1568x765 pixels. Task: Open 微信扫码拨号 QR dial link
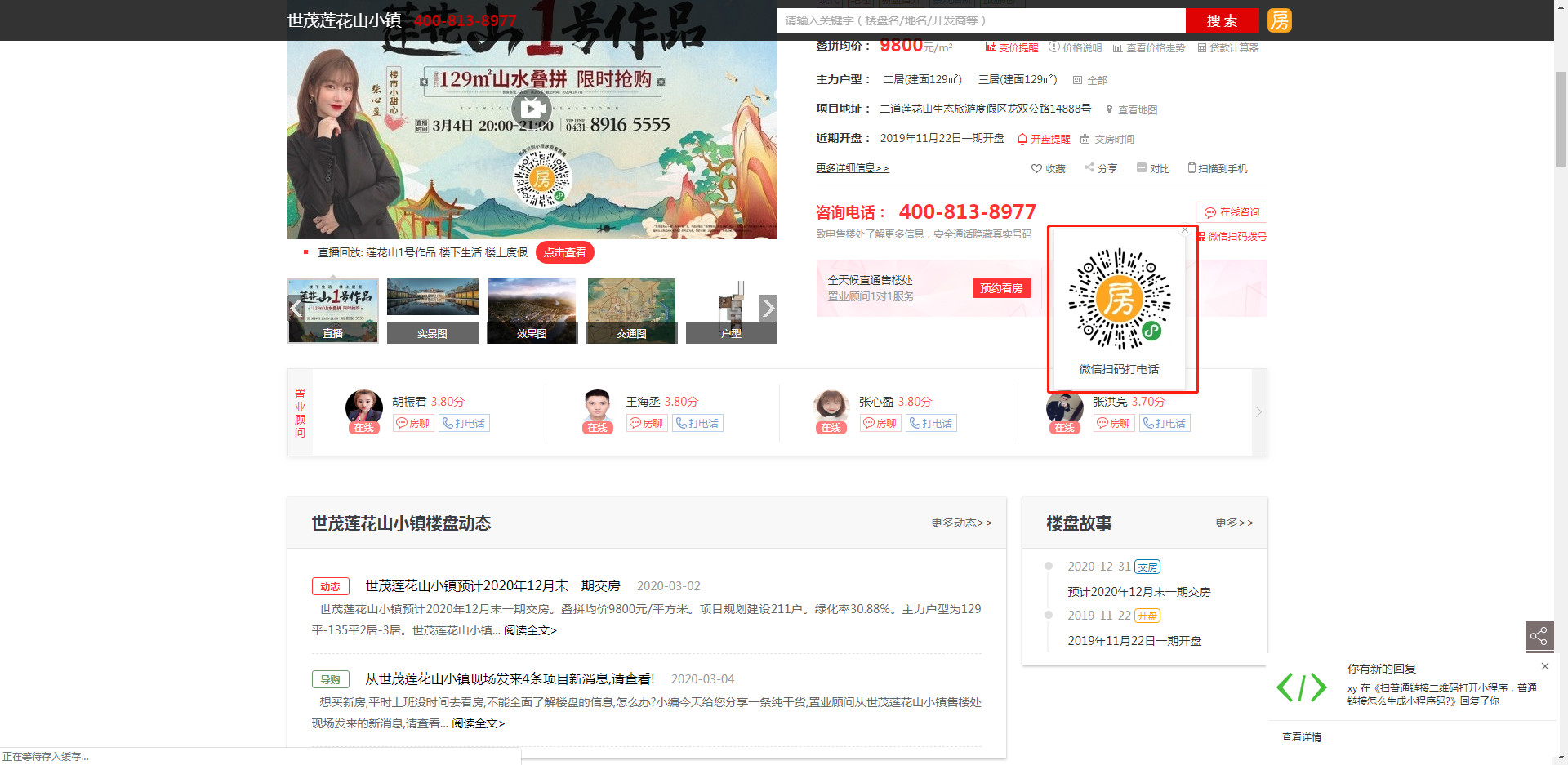(1232, 236)
